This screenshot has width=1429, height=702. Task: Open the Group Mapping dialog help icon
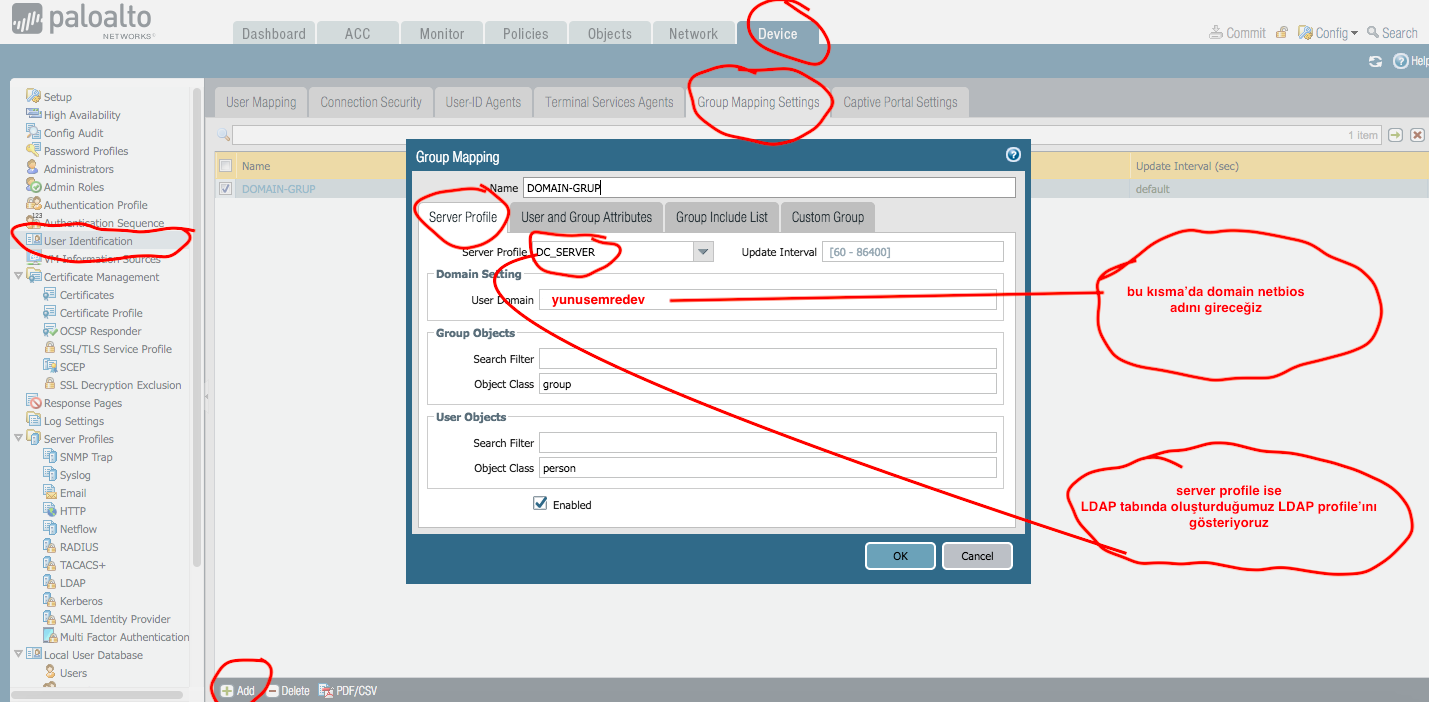click(x=1013, y=155)
